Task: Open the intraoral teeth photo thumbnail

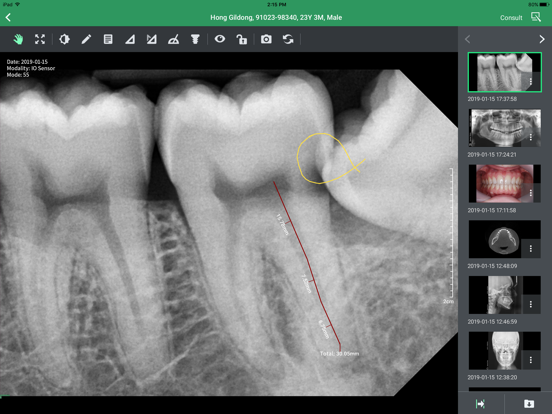Action: tap(504, 183)
